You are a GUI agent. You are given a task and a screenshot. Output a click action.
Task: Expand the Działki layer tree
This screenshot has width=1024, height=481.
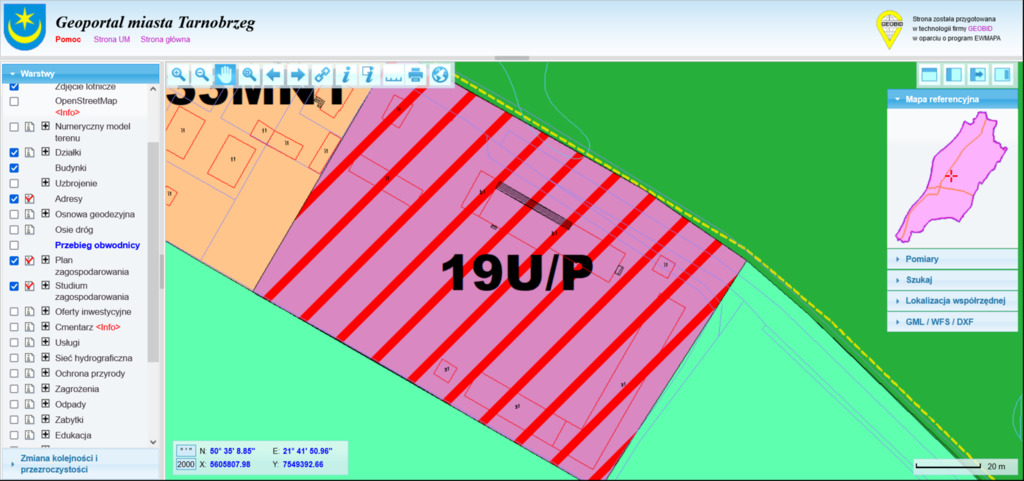pos(45,152)
